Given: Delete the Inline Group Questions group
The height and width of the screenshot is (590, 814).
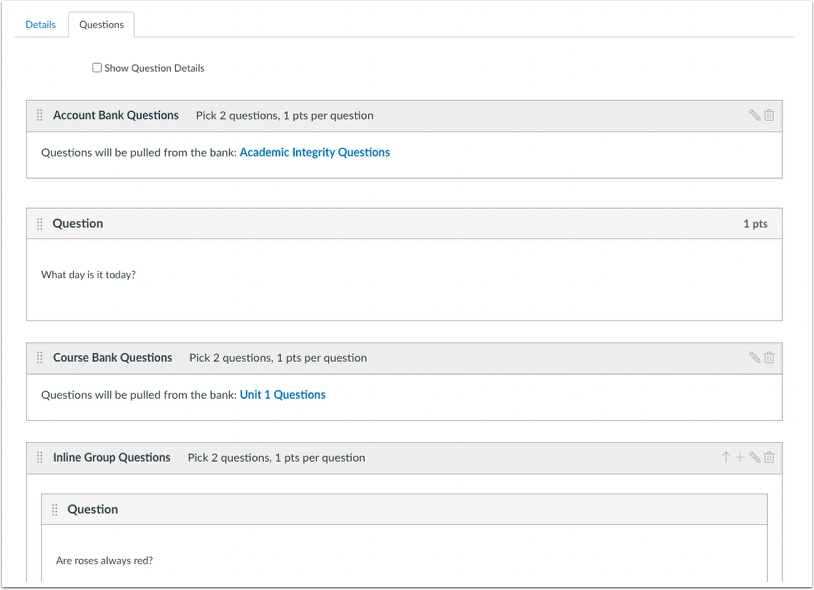Looking at the screenshot, I should [x=769, y=457].
